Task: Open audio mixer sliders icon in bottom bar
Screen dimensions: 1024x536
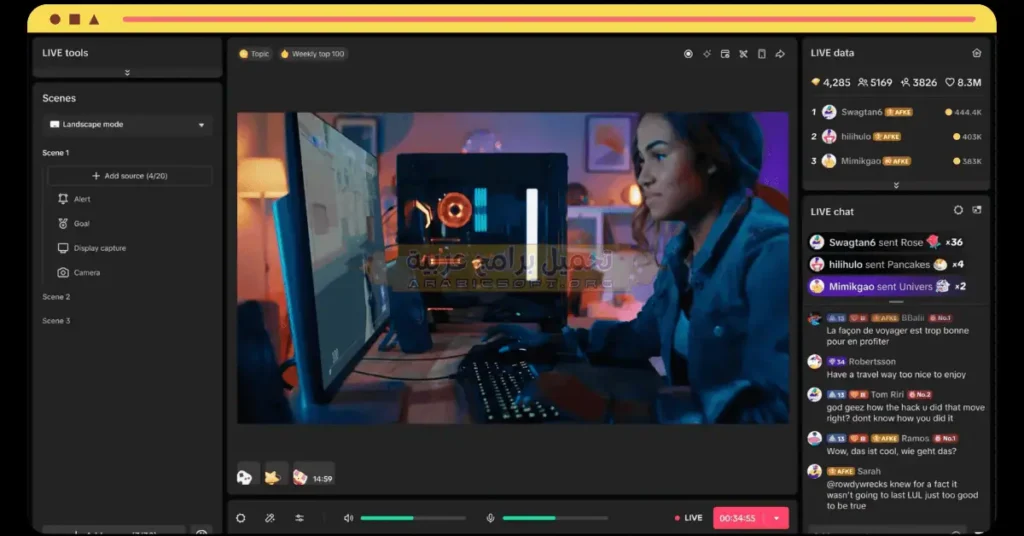Action: (x=299, y=518)
